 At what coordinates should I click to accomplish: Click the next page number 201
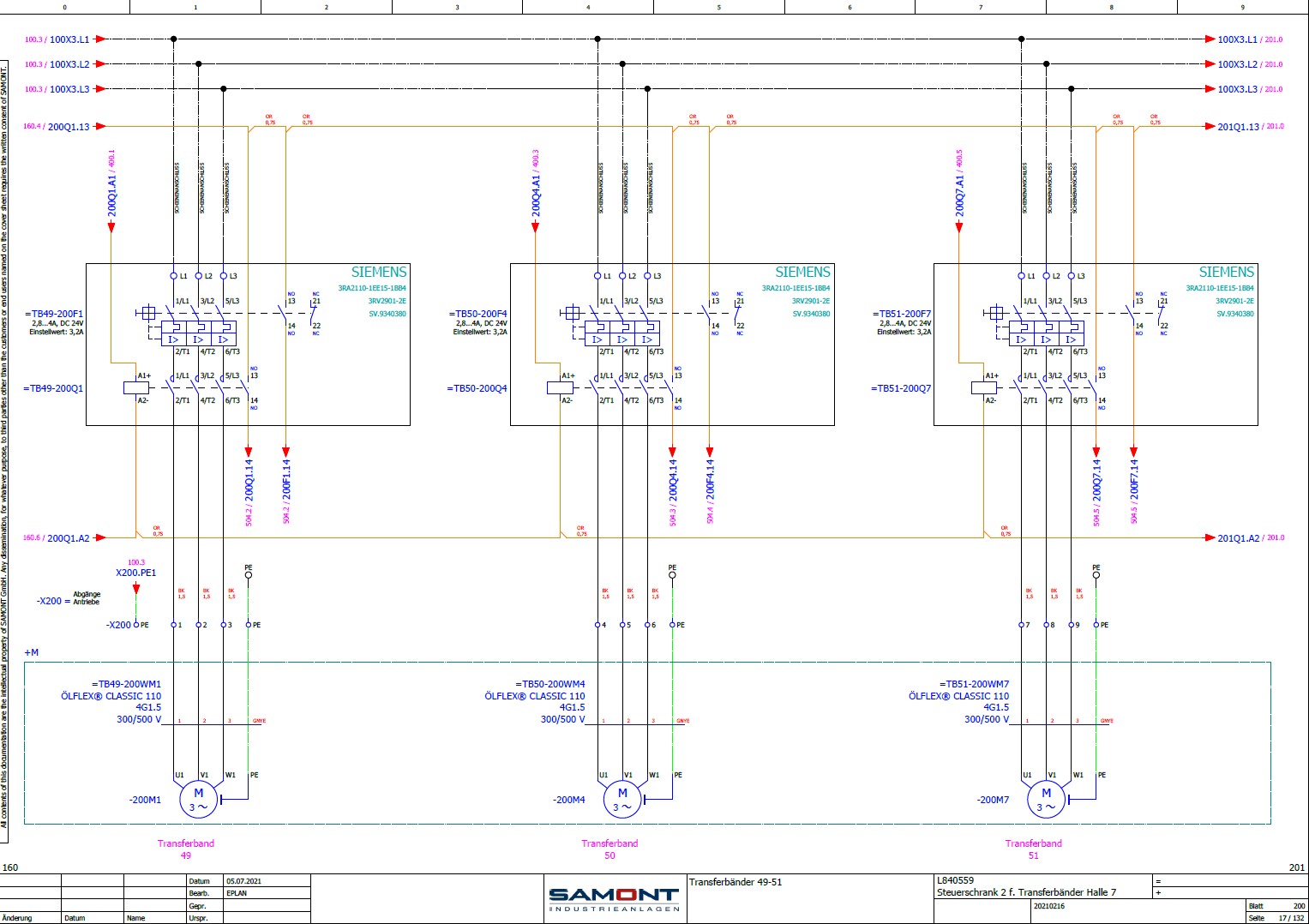coord(1297,867)
